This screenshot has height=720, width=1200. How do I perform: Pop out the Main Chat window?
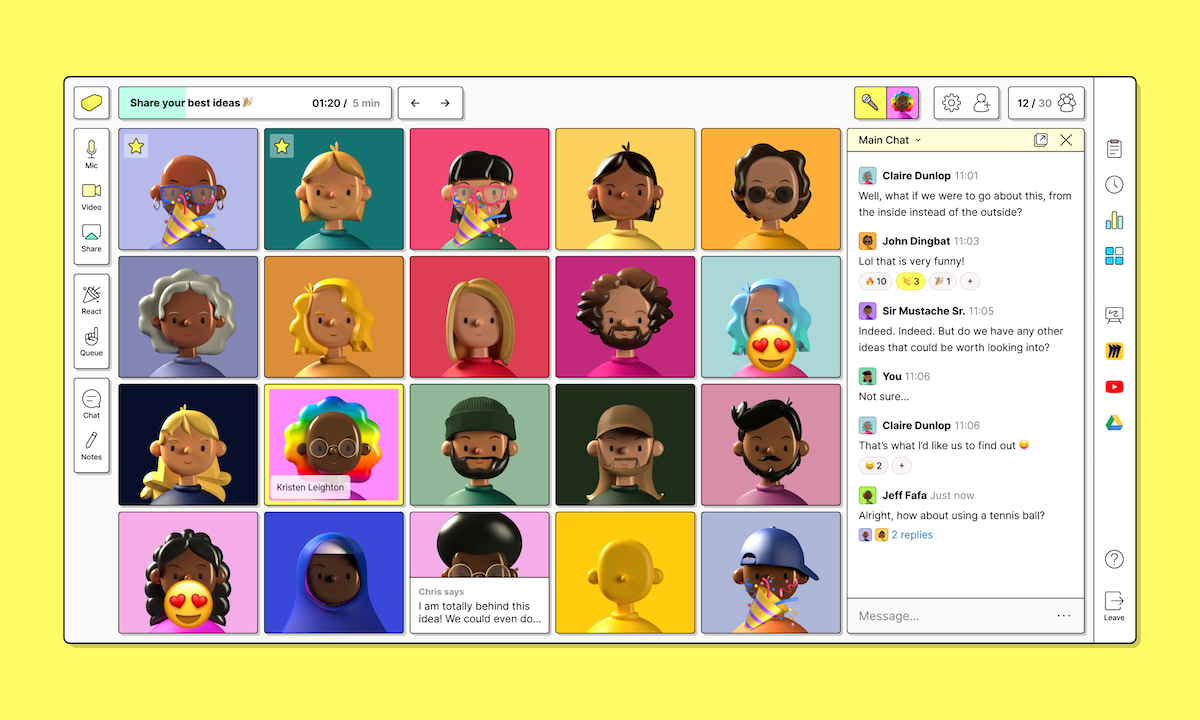(1040, 139)
